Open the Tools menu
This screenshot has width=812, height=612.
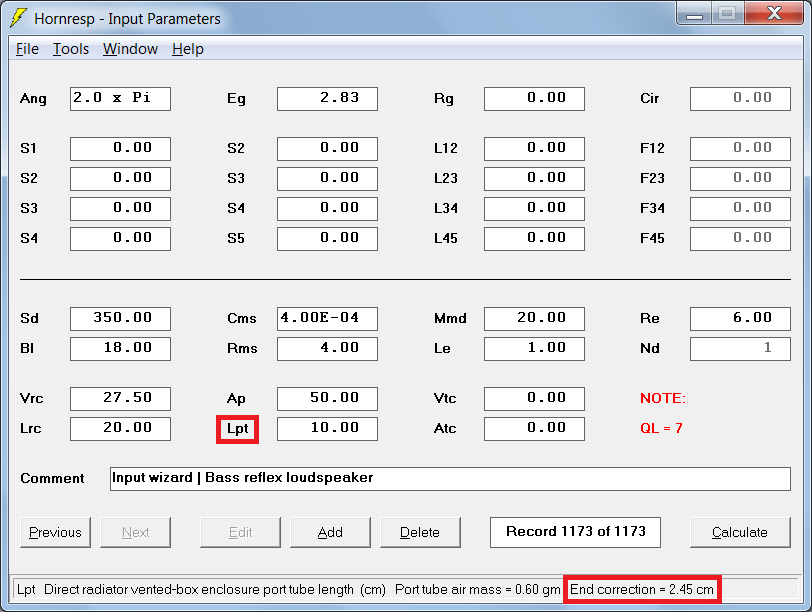[71, 49]
